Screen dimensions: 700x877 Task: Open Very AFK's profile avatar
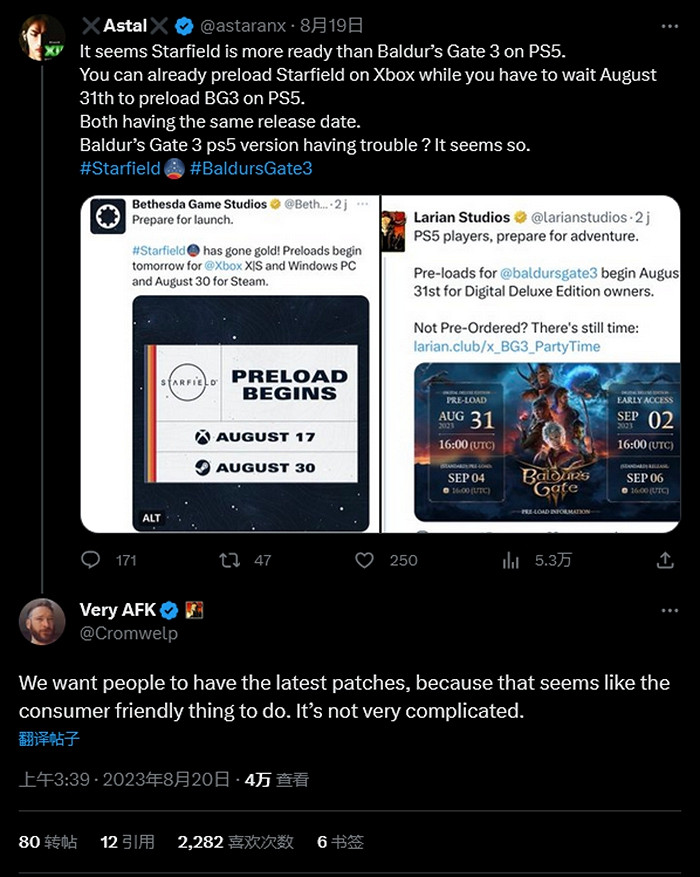(x=42, y=622)
